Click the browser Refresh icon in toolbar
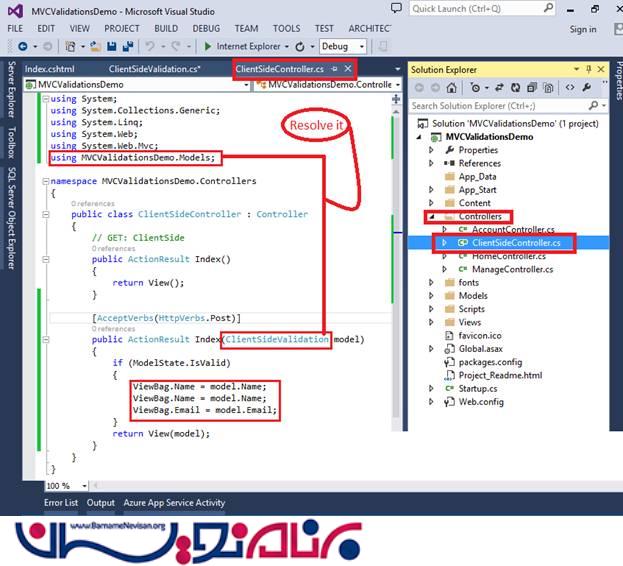Screen dimensions: 623x566 pyautogui.click(x=301, y=46)
